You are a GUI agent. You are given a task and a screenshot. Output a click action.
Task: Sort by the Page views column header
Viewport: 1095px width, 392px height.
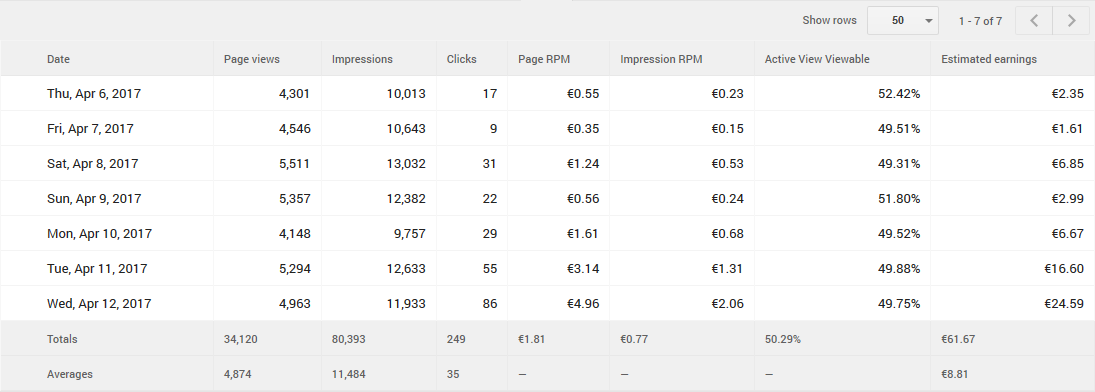pyautogui.click(x=252, y=59)
